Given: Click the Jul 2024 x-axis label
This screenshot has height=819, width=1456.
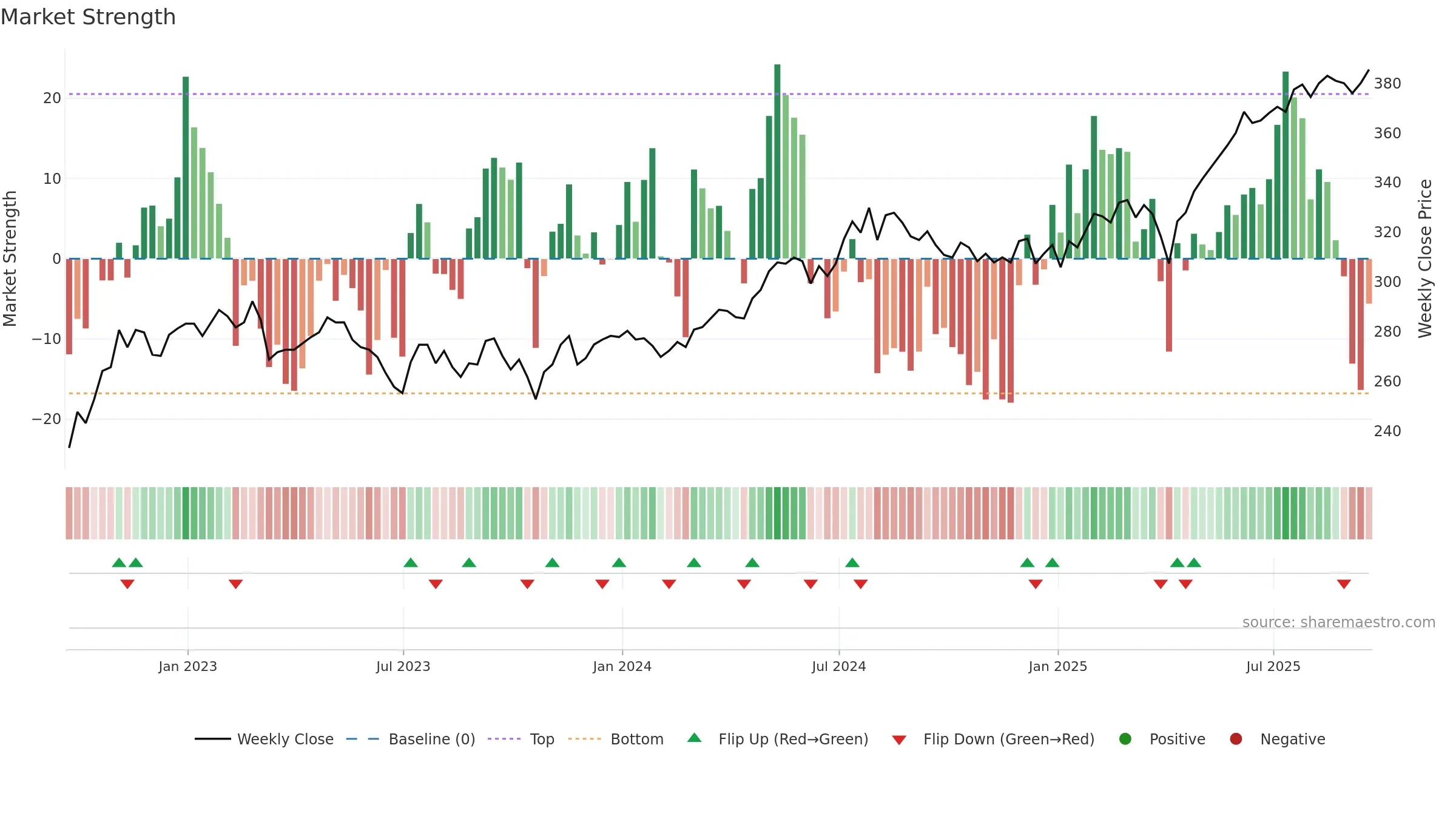Looking at the screenshot, I should coord(839,666).
